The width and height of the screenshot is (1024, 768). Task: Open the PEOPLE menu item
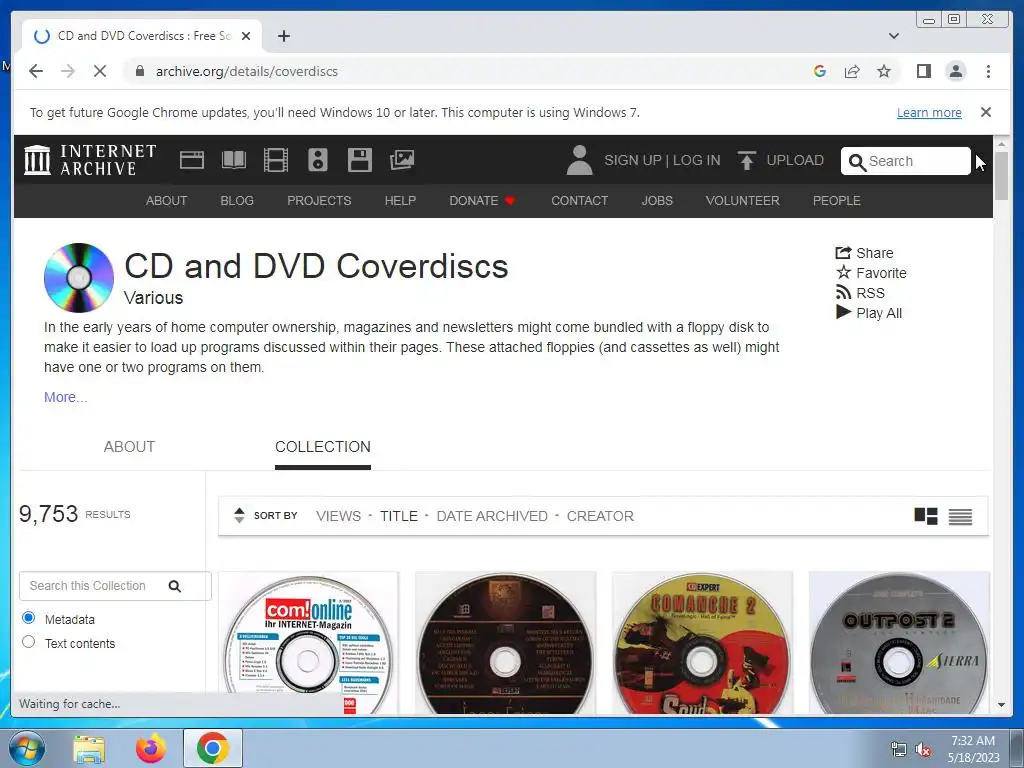tap(837, 200)
